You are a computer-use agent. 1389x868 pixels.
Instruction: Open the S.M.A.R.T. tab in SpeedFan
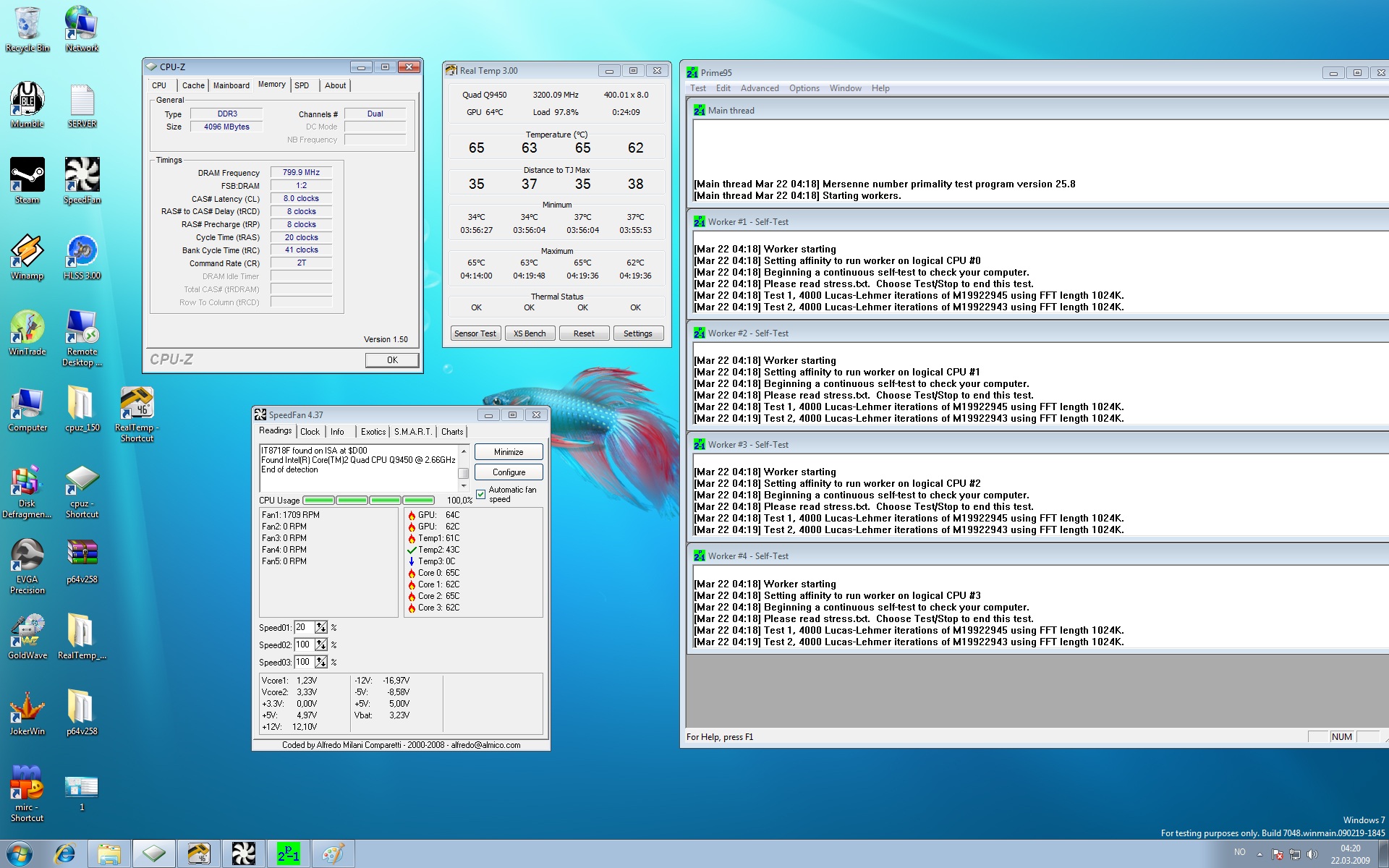(x=412, y=432)
